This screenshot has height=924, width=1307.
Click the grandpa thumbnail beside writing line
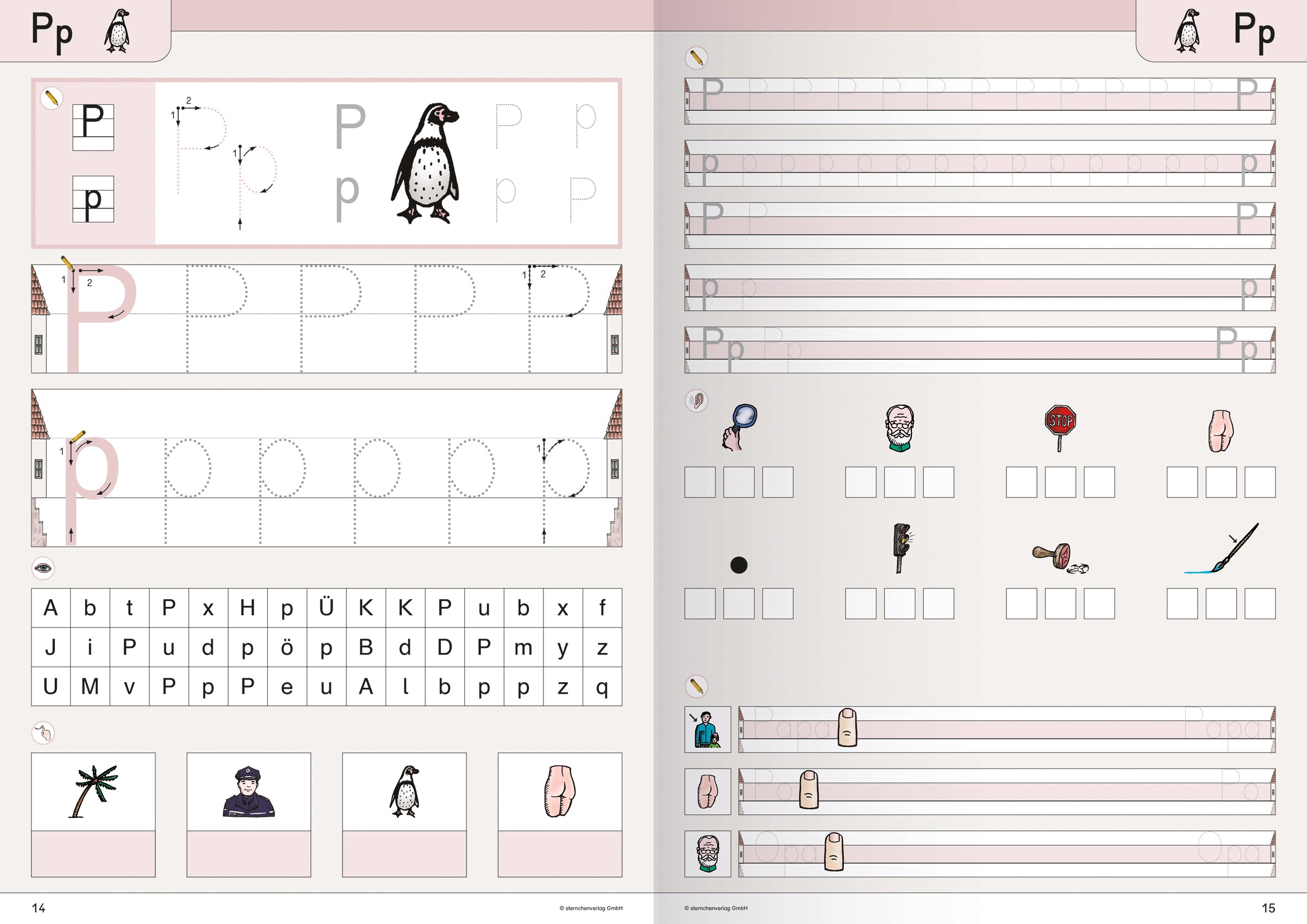tap(707, 853)
